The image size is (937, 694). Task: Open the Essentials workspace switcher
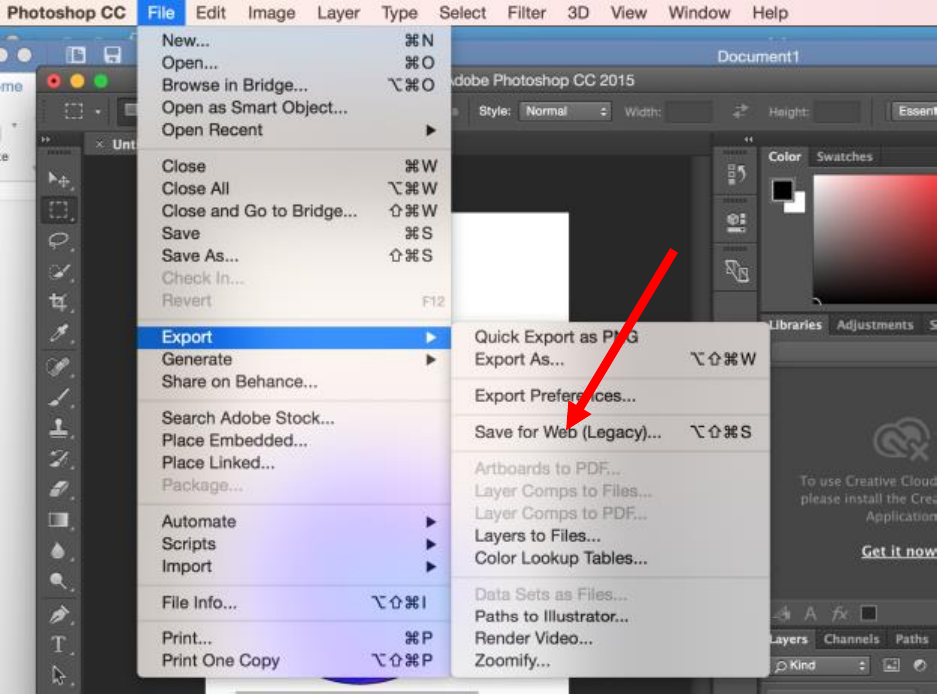(914, 111)
